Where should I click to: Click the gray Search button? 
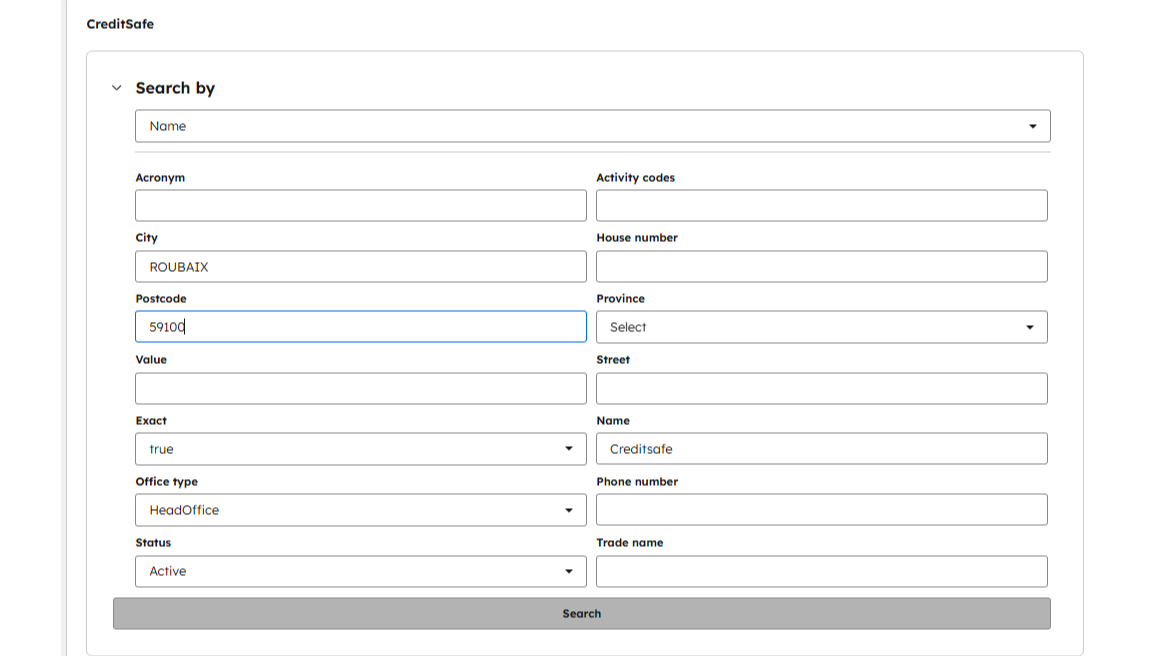pyautogui.click(x=582, y=614)
